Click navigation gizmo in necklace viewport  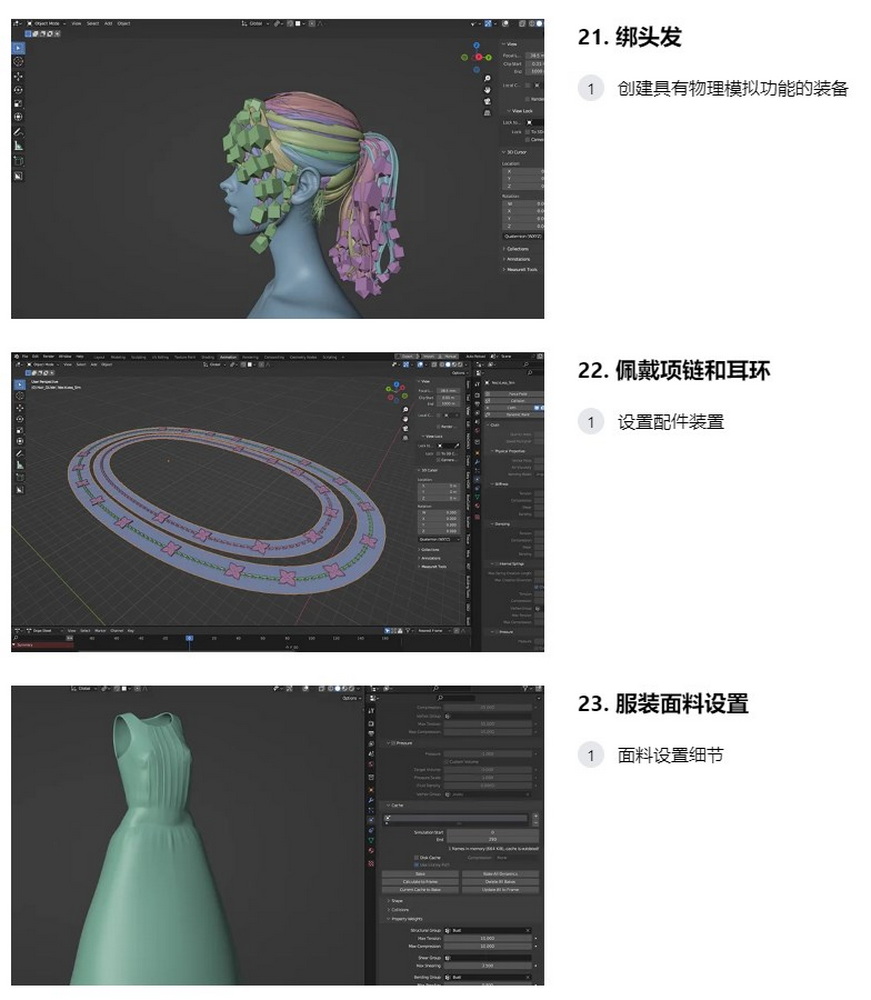pos(397,392)
